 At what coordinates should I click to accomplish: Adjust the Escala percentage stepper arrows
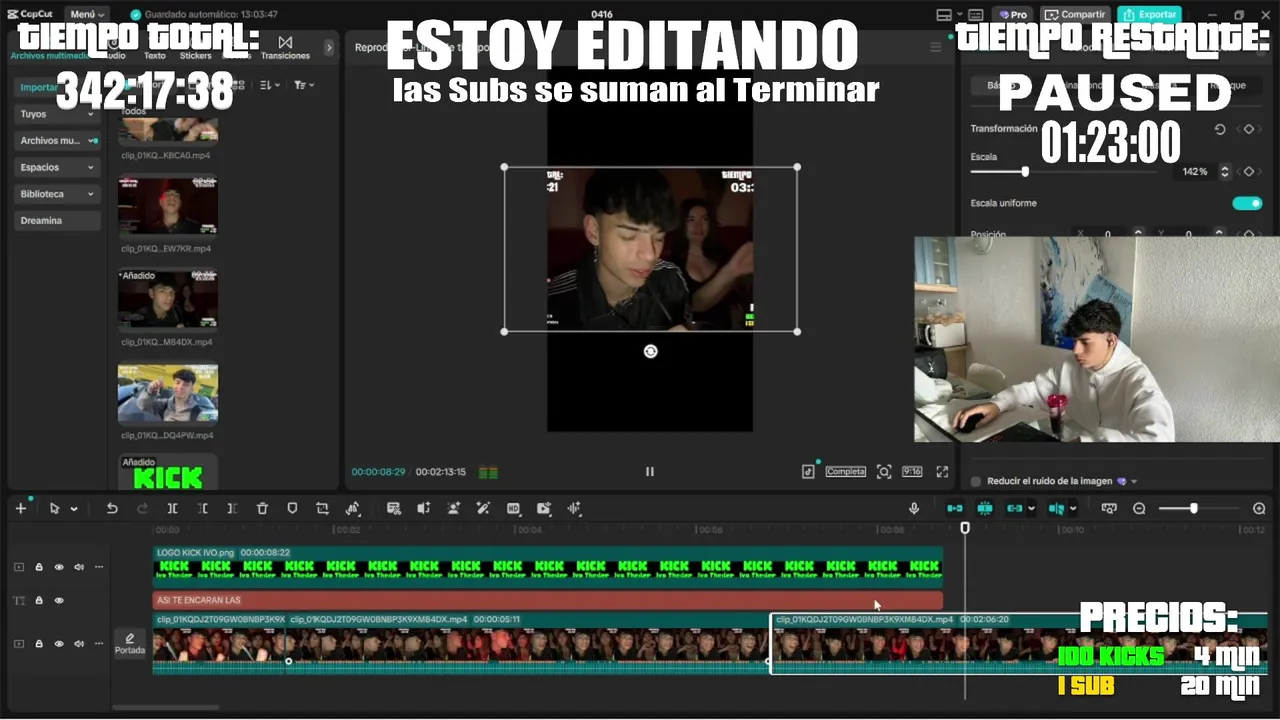pyautogui.click(x=1224, y=172)
